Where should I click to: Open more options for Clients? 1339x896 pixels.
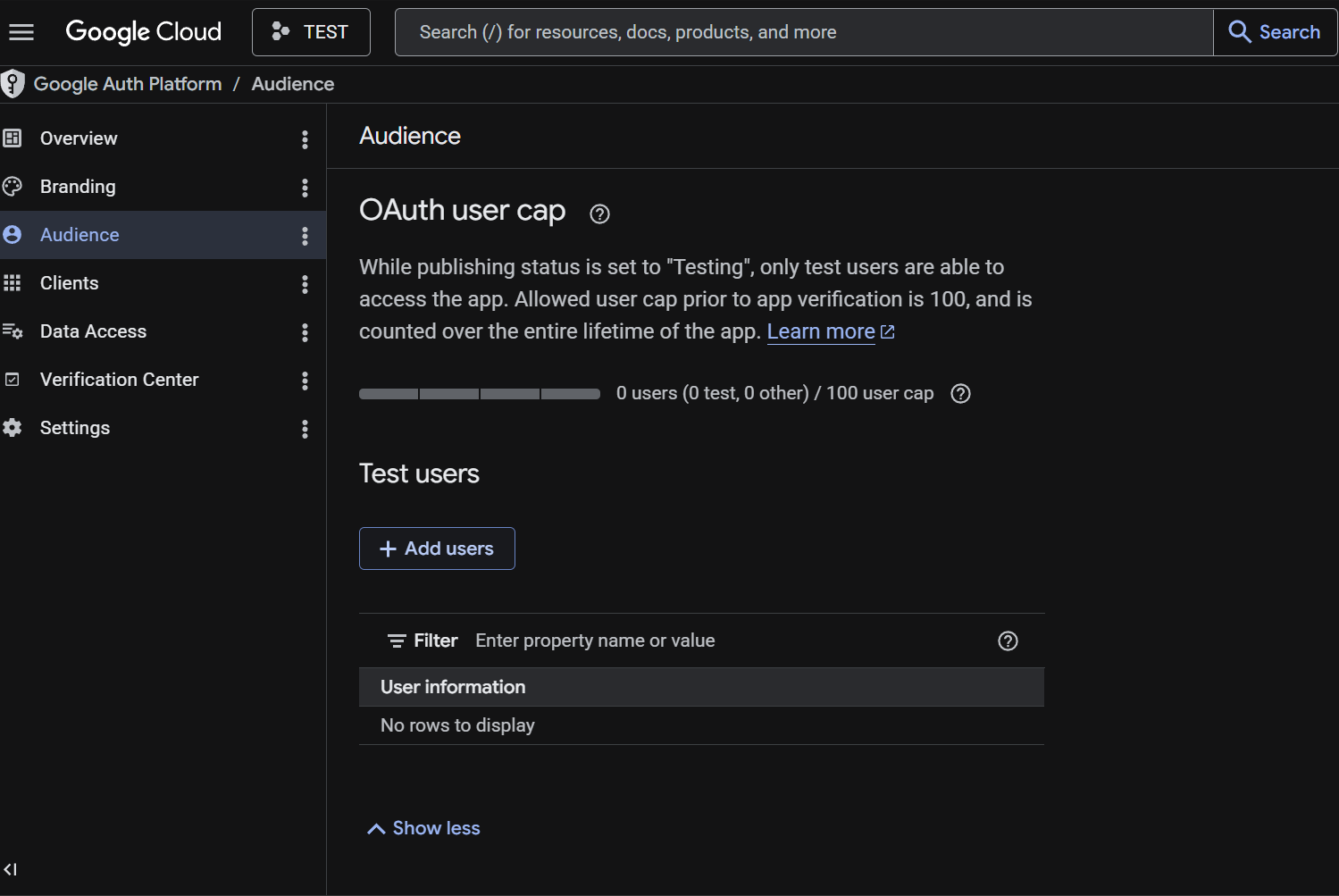(x=305, y=284)
